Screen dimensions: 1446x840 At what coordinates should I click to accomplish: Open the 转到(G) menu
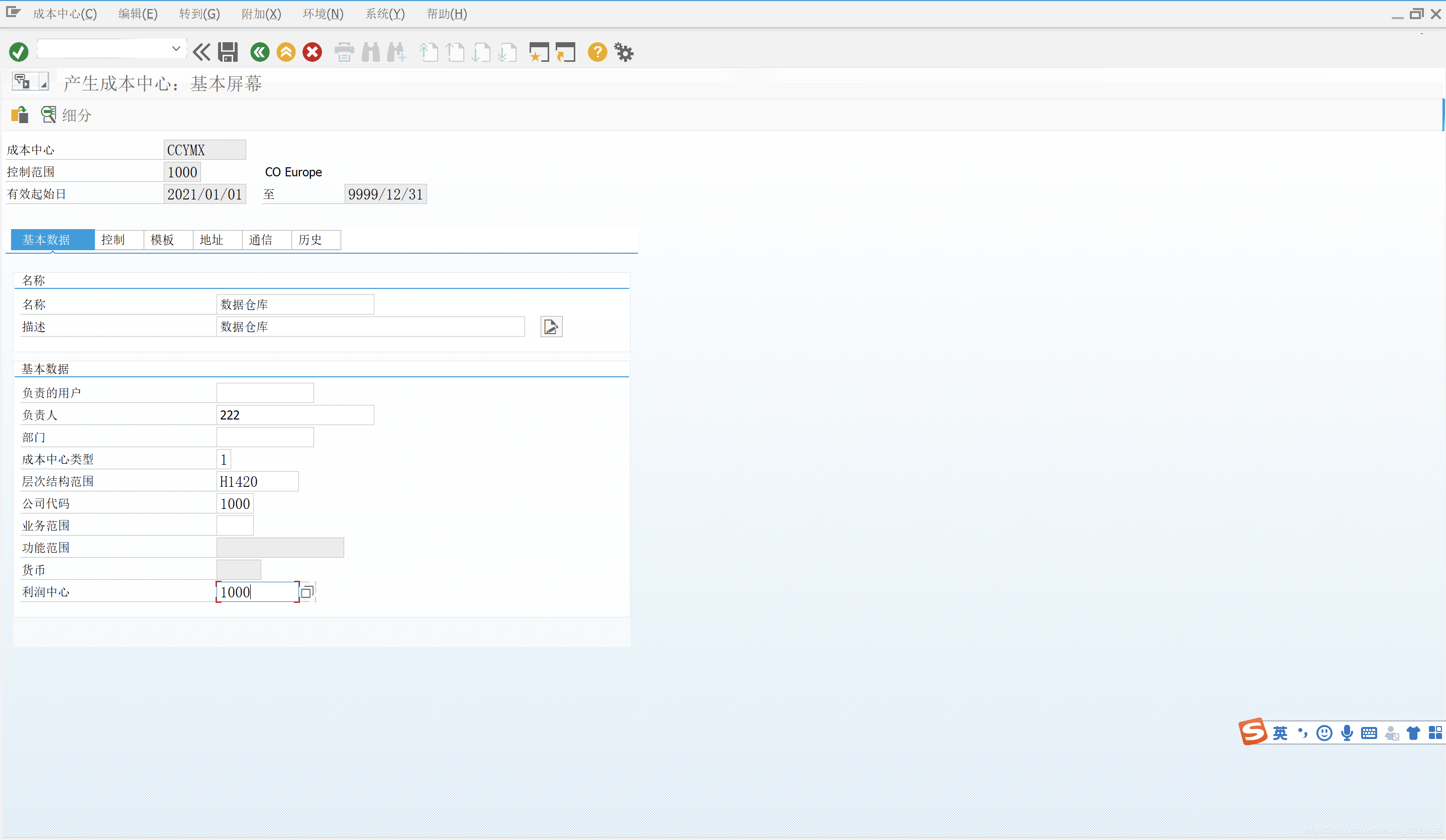point(199,14)
